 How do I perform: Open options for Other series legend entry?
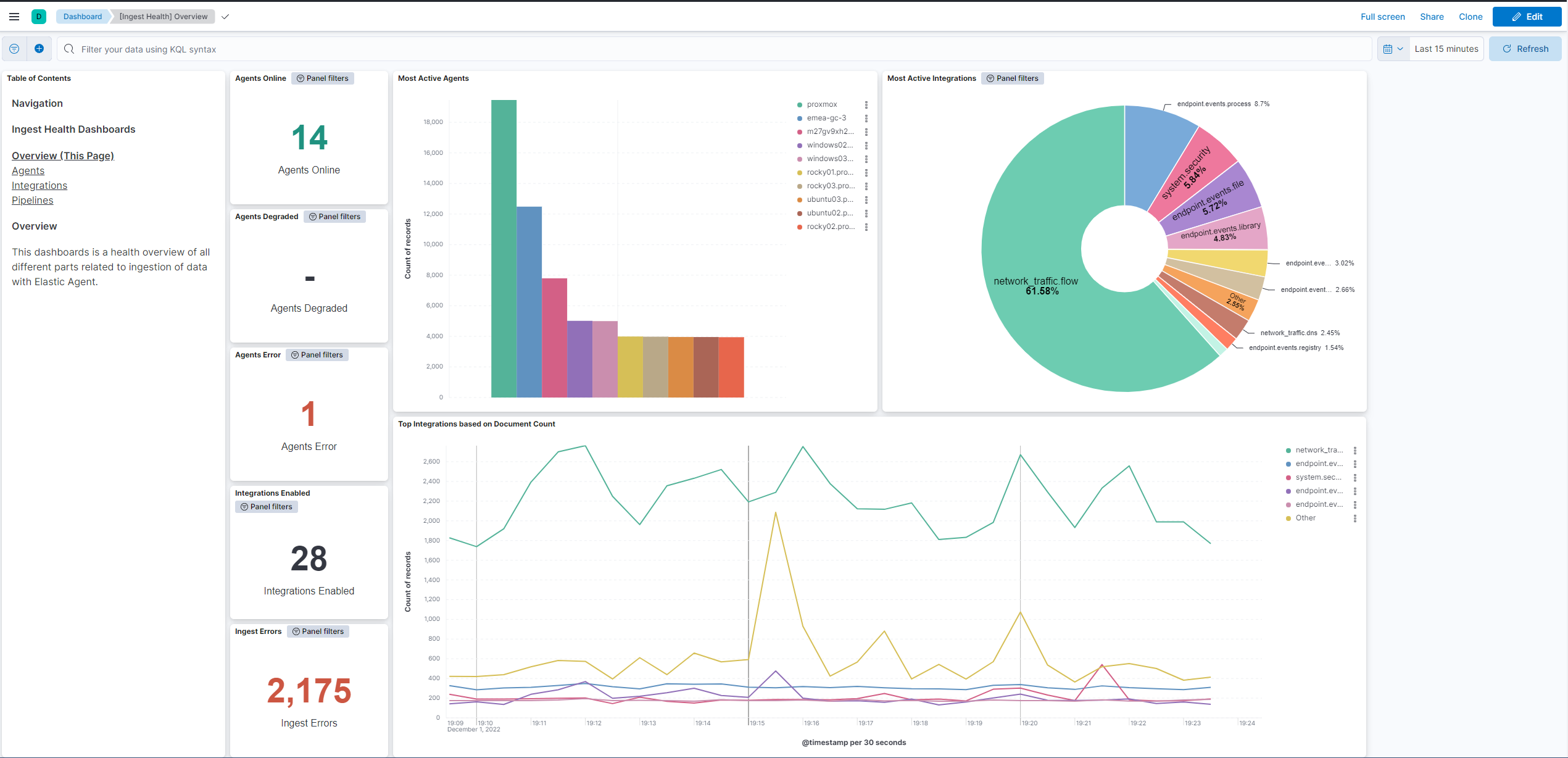click(1355, 519)
